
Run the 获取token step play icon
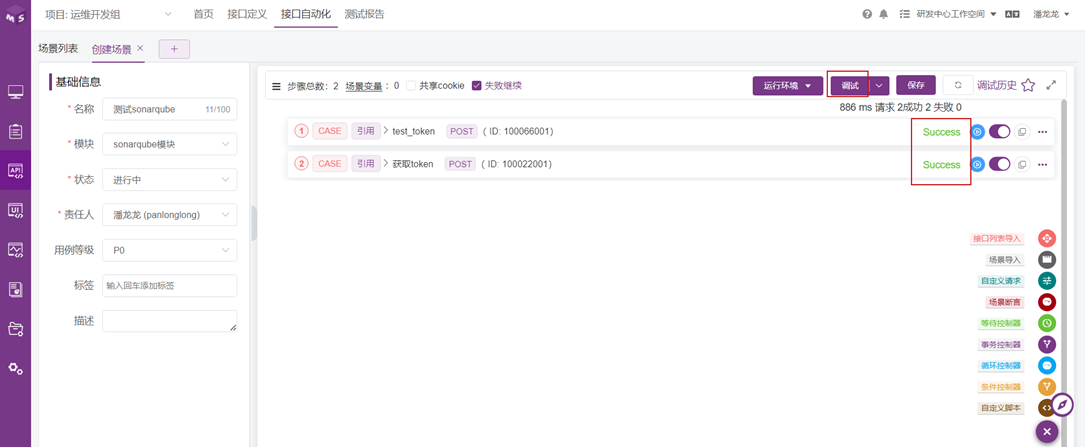pos(977,164)
